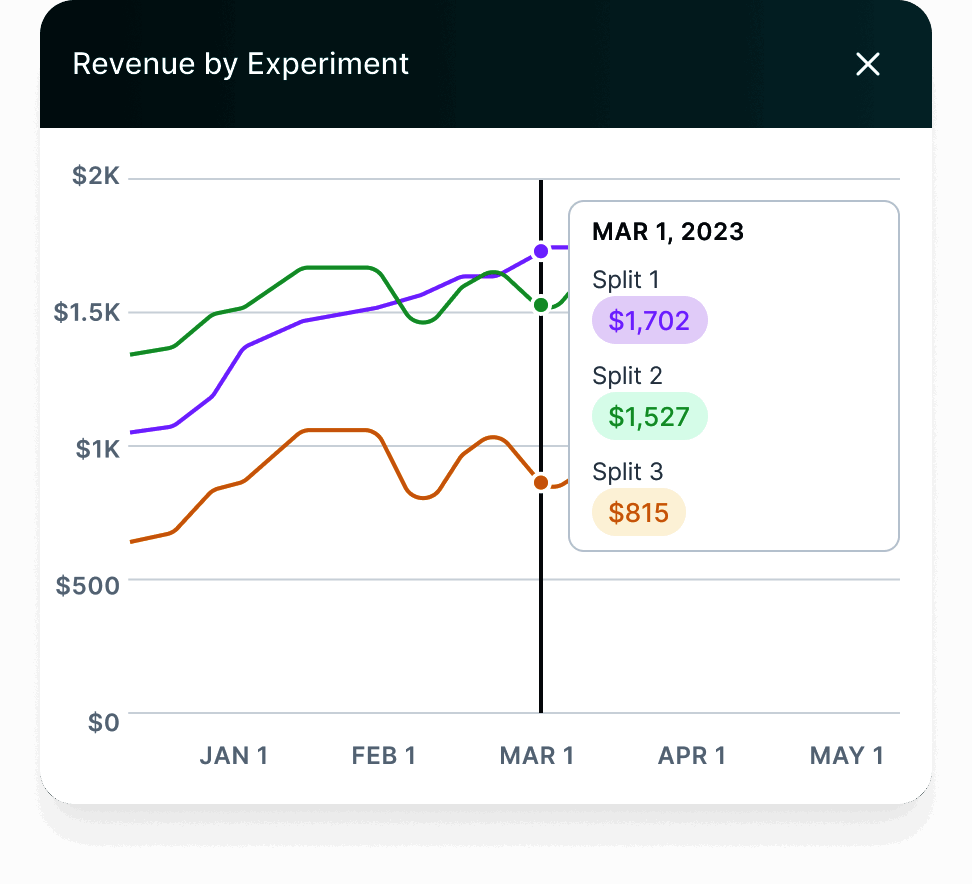Click the $1K y-axis label
972x884 pixels.
[x=98, y=448]
